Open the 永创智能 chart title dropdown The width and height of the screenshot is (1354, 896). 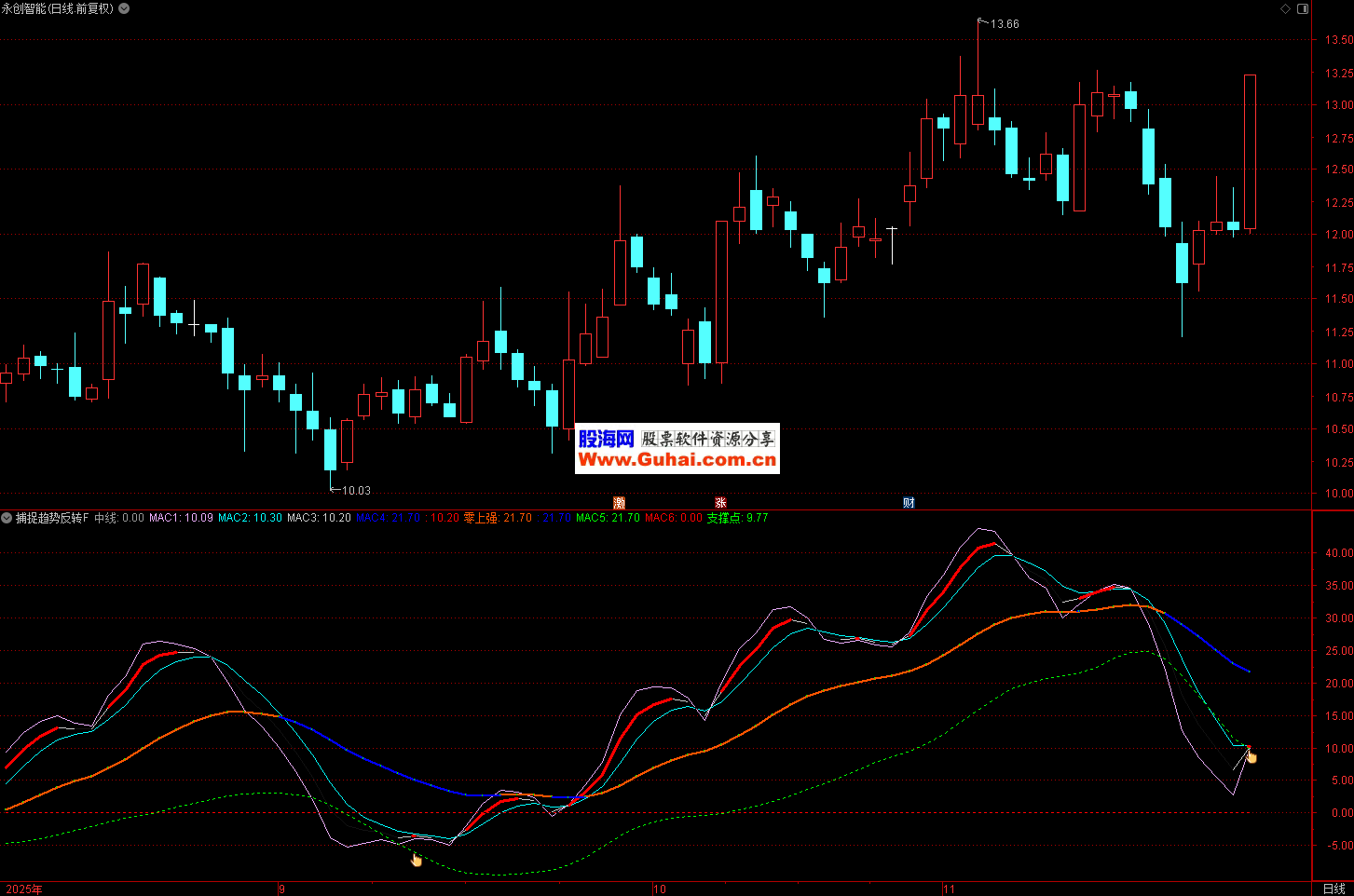pos(125,8)
